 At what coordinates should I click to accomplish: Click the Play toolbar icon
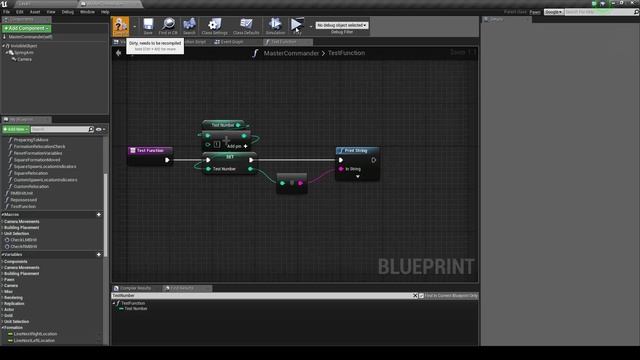coord(297,27)
